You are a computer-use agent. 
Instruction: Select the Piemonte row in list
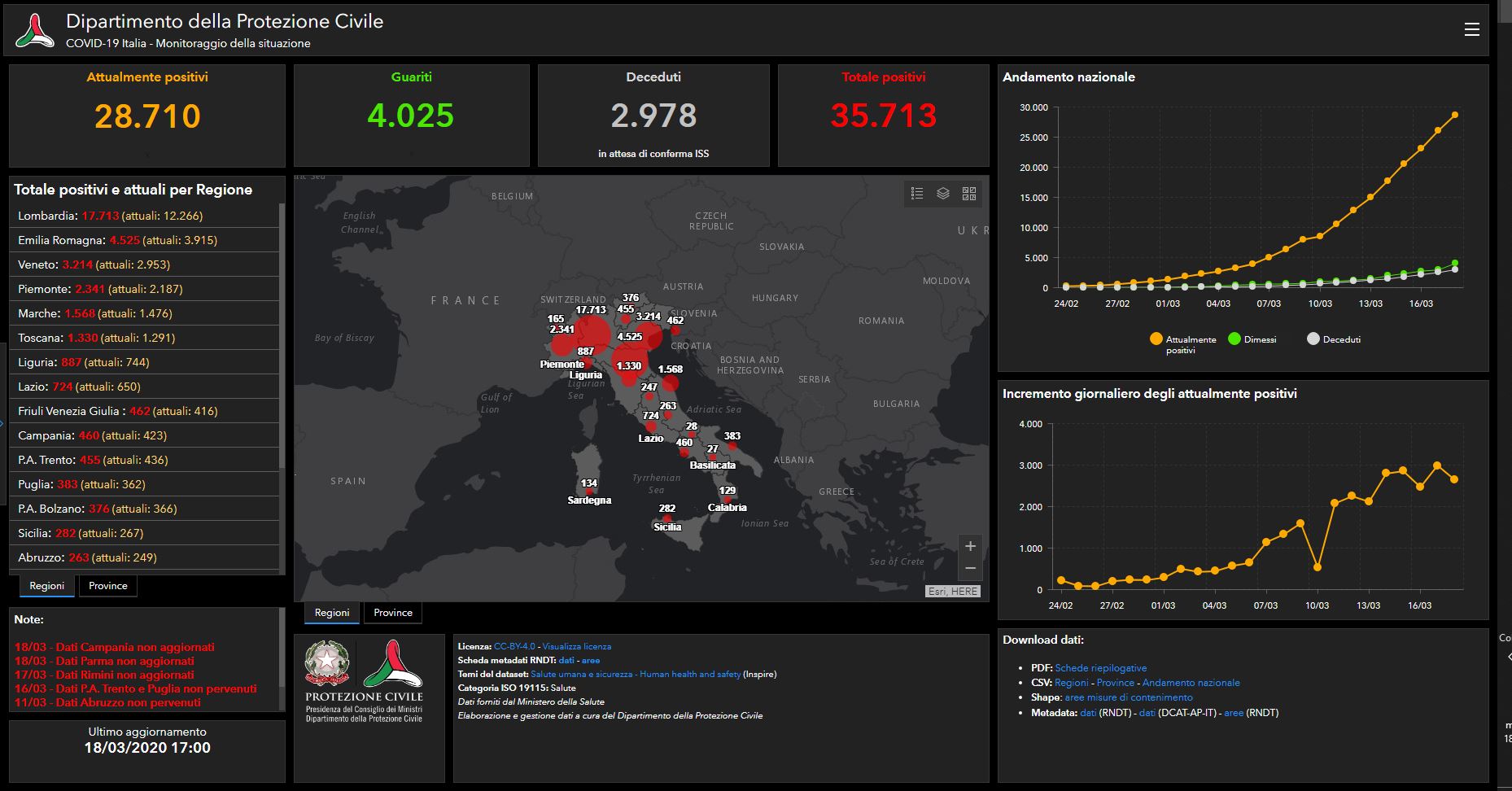tap(144, 289)
